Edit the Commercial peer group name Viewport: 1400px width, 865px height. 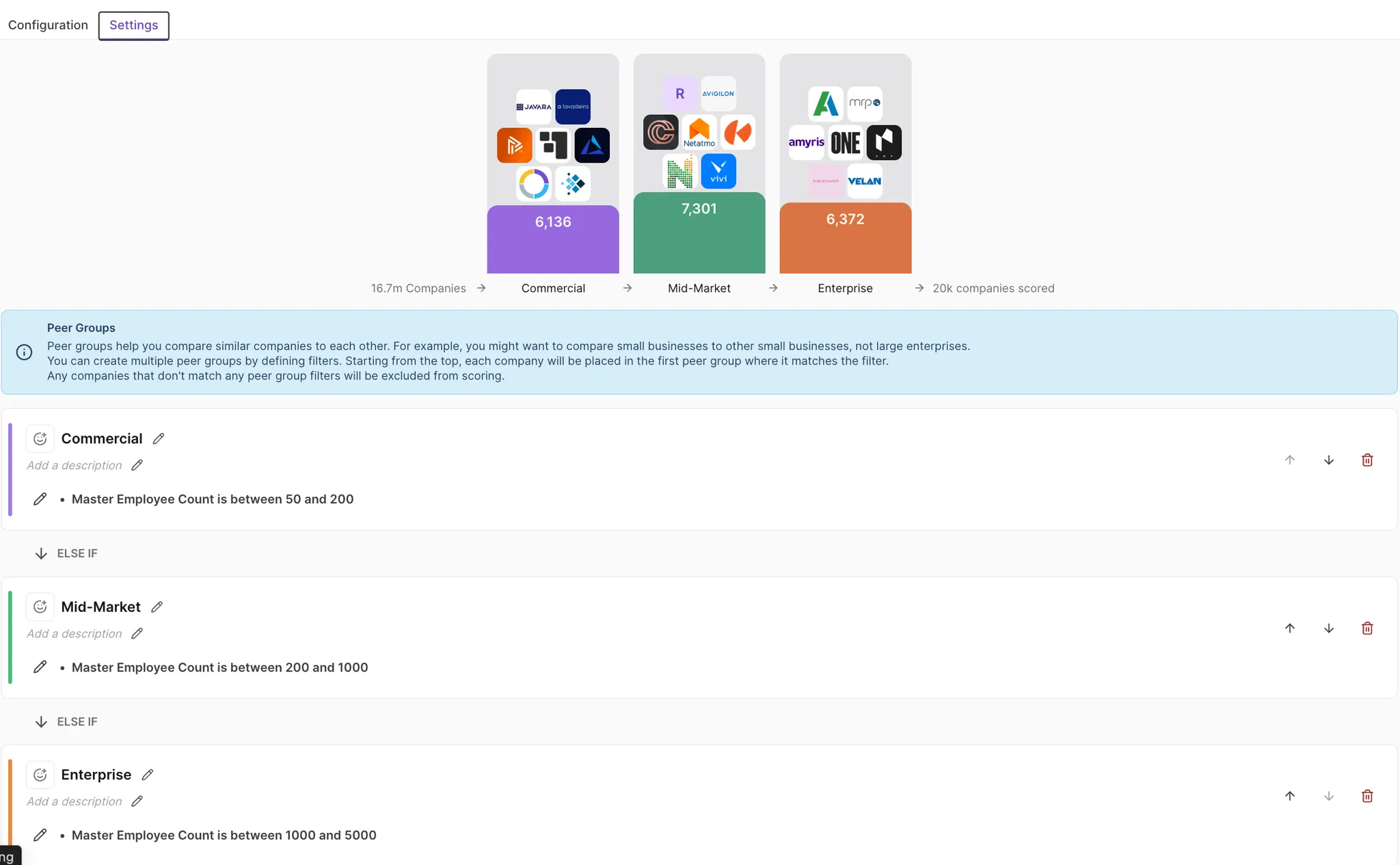click(x=159, y=439)
